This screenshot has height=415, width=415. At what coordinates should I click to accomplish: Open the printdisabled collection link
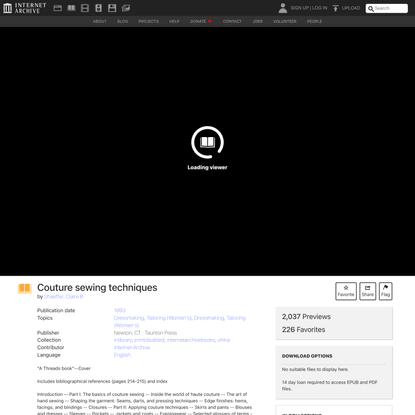[149, 340]
